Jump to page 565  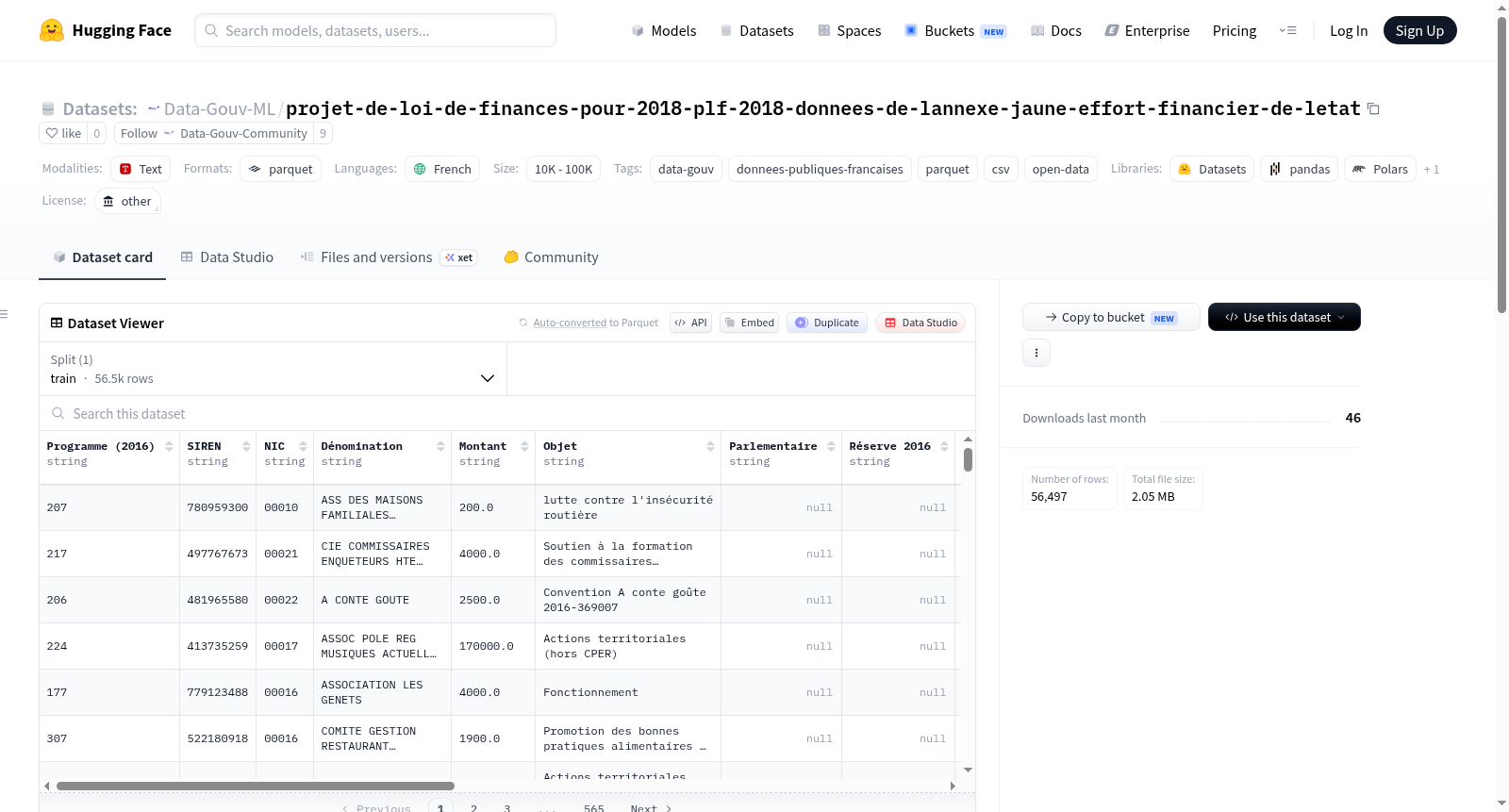click(x=593, y=807)
